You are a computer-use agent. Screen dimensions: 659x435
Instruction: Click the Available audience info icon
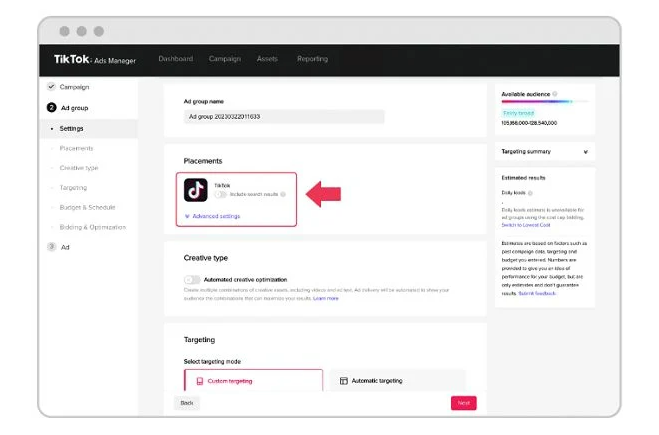coord(555,94)
